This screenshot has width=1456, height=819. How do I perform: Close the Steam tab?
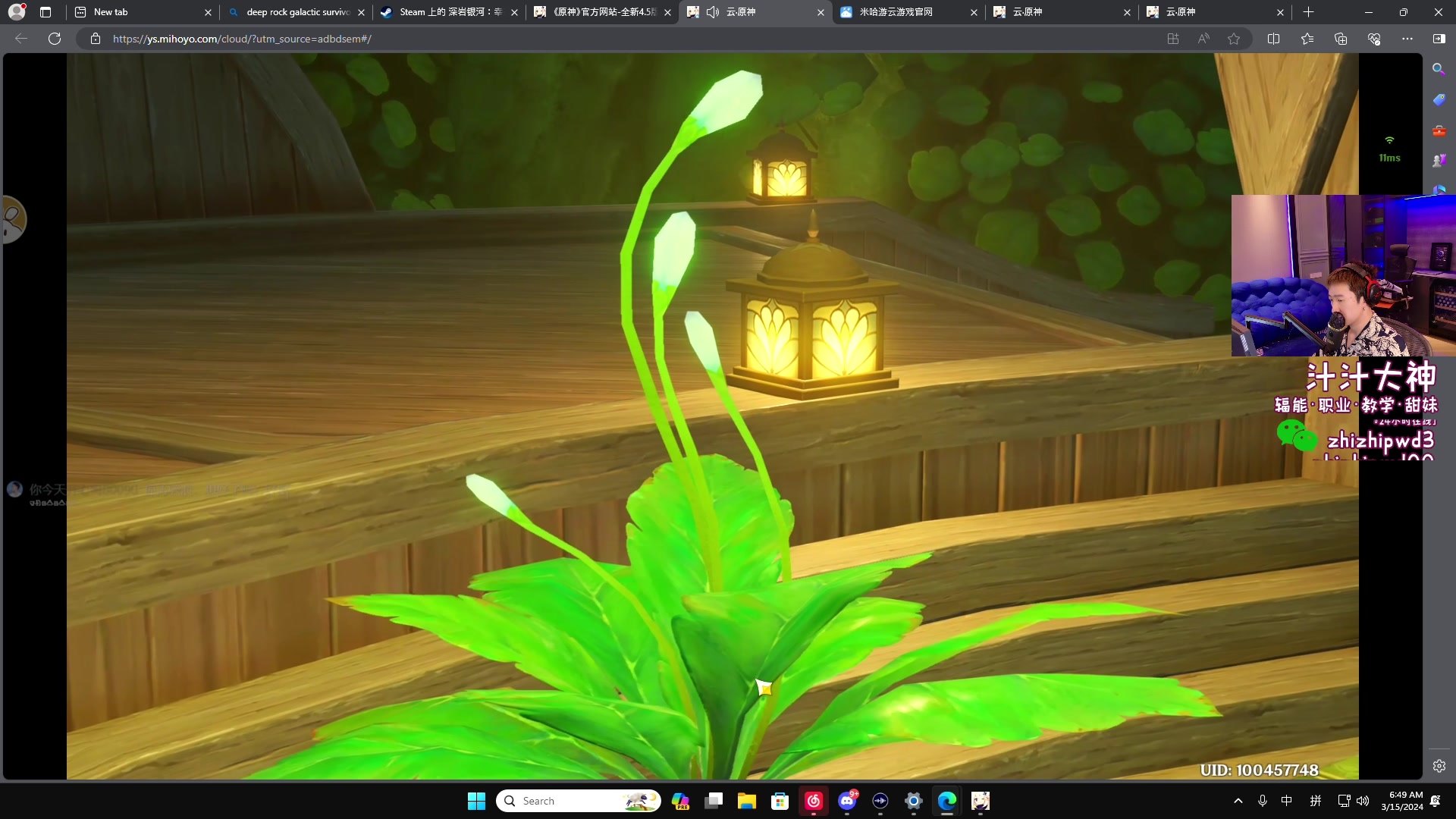(514, 12)
